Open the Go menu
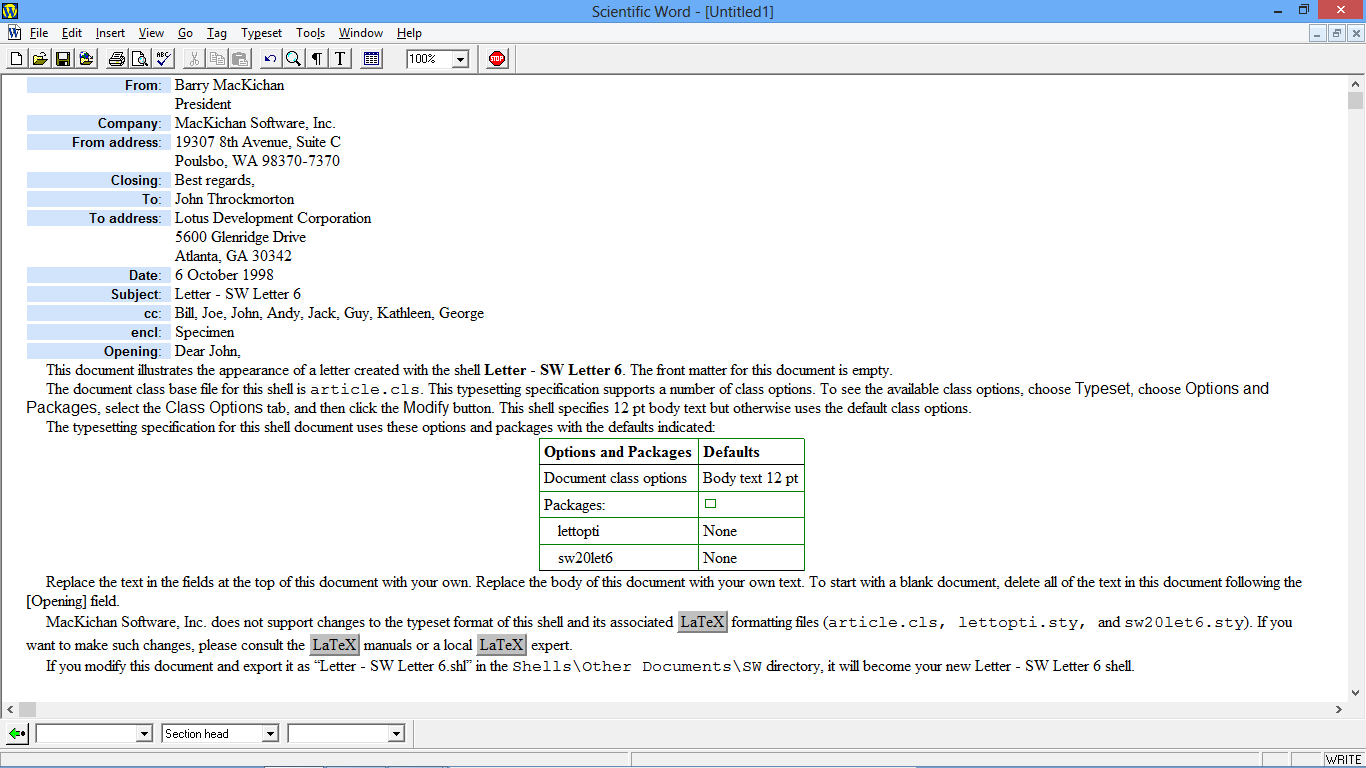 [x=185, y=33]
